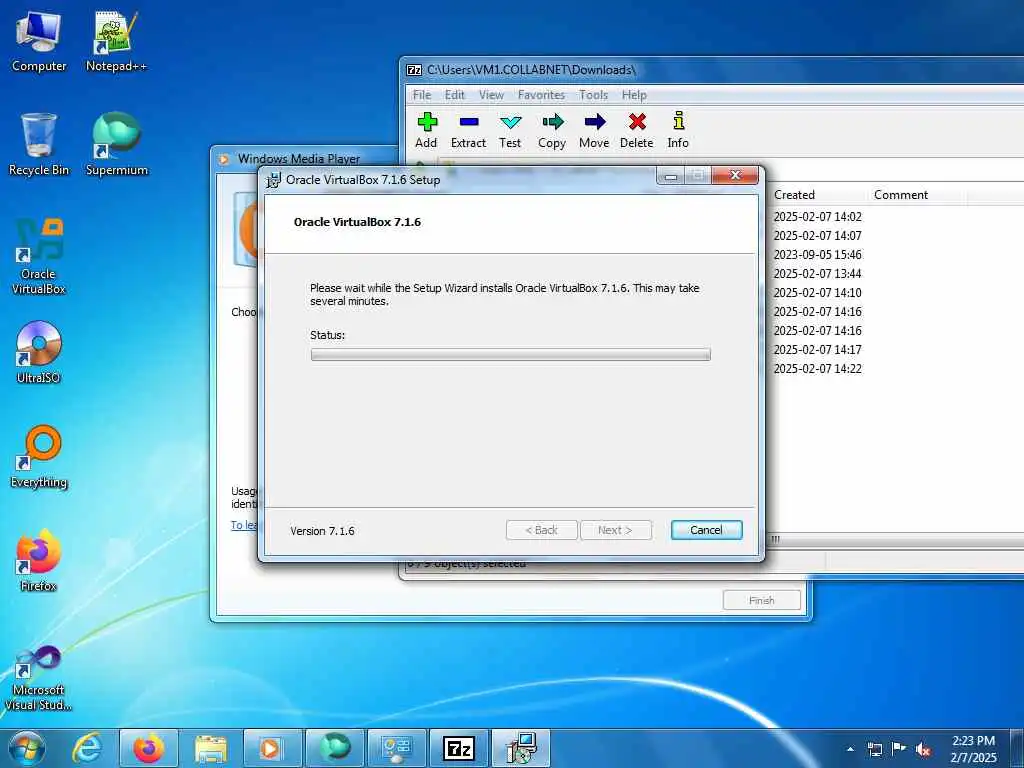Click the disabled Next button in VirtualBox Setup
Screen dimensions: 1024x768
[615, 530]
